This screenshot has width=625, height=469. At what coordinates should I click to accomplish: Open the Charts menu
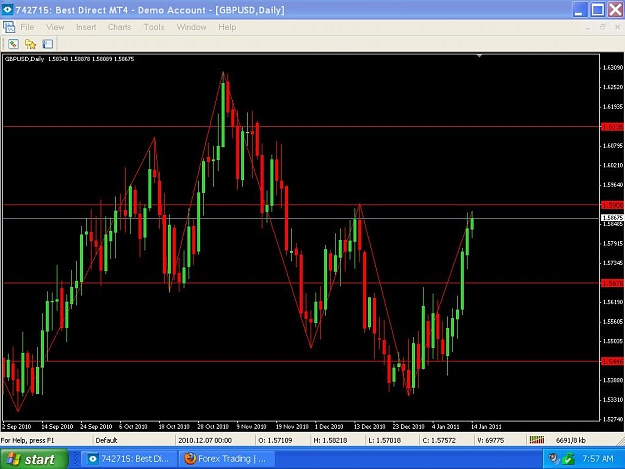coord(119,27)
